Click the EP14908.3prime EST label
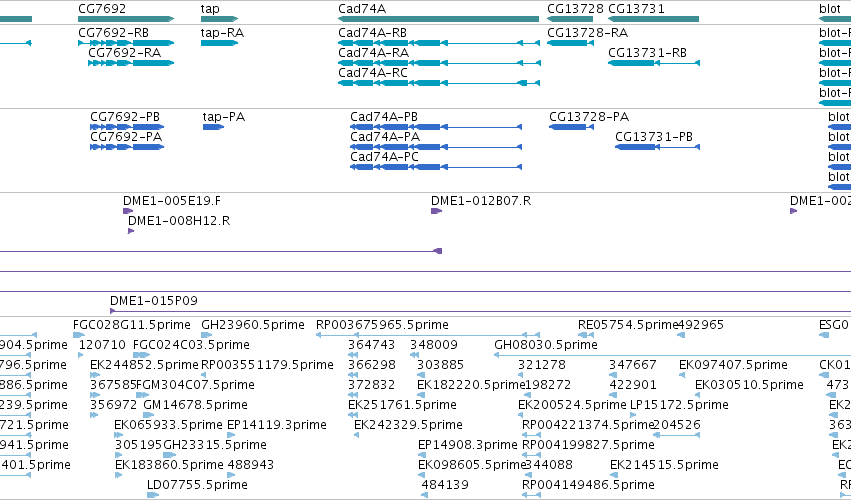Viewport: 851px width, 500px height. coord(467,445)
